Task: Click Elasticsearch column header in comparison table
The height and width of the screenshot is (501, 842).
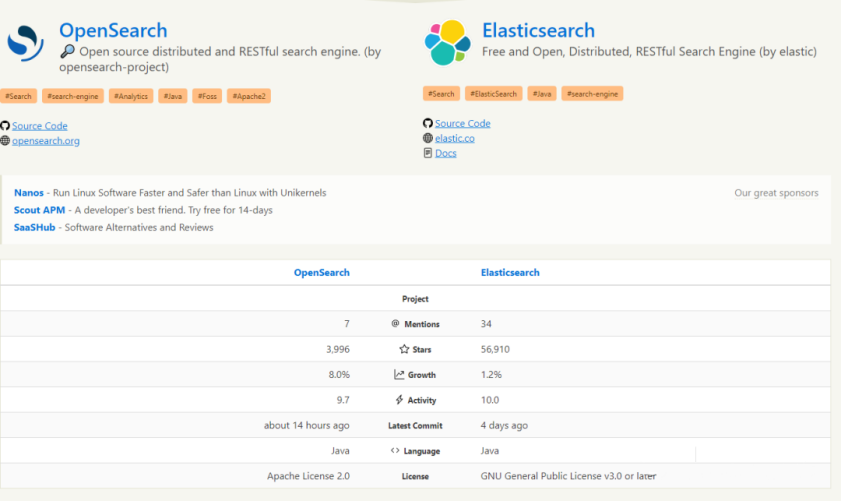Action: pos(510,272)
